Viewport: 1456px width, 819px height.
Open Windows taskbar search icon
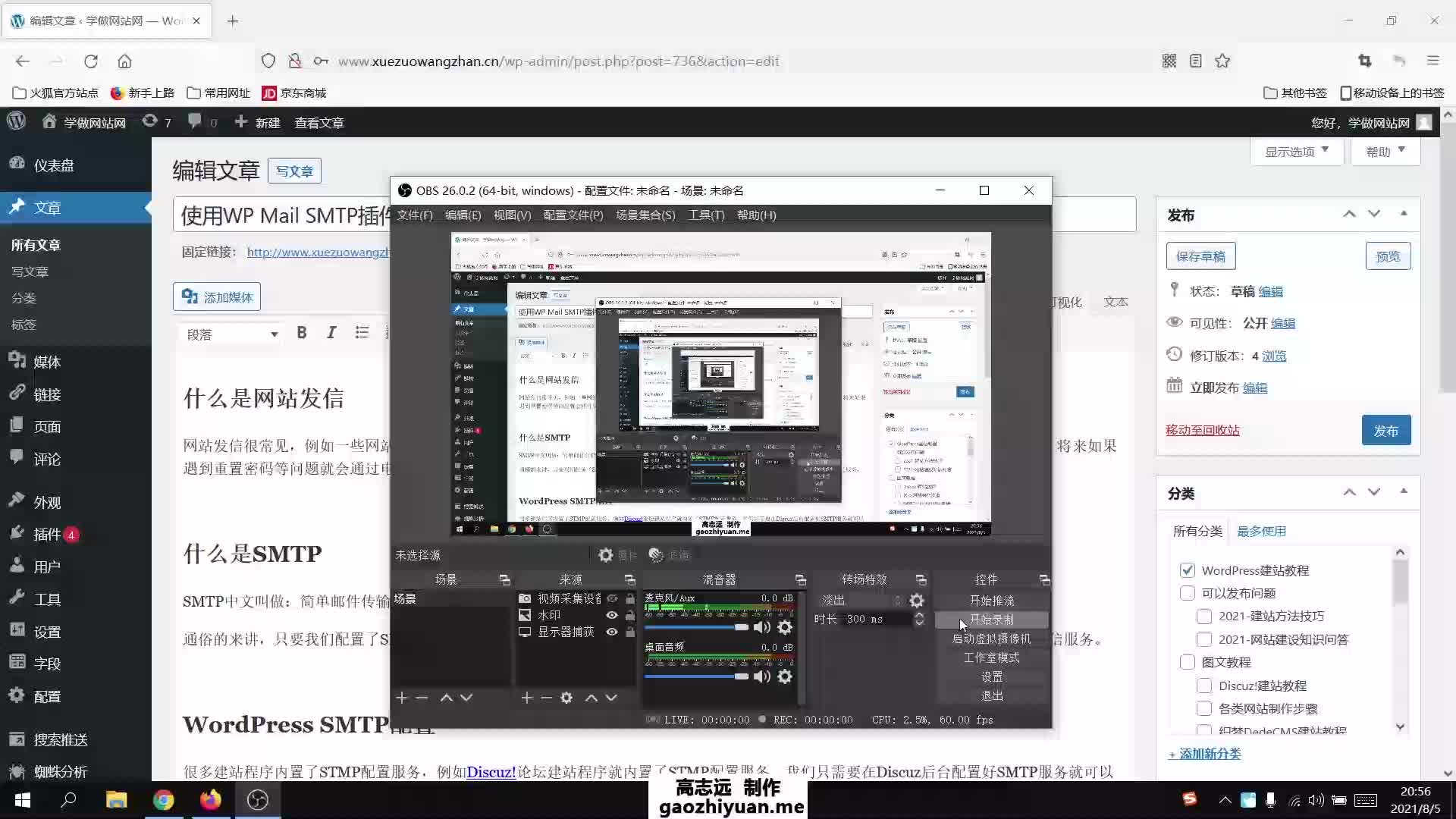pyautogui.click(x=68, y=800)
